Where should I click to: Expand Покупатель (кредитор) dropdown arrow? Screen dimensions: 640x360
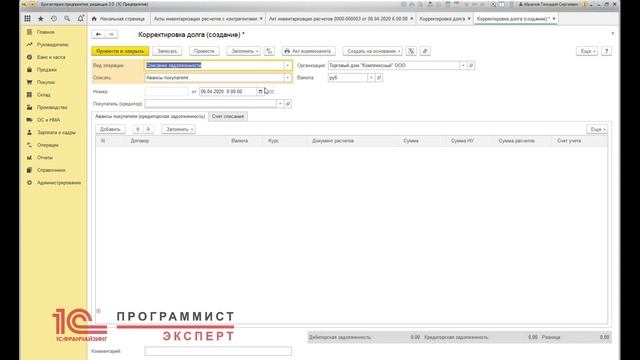(280, 104)
